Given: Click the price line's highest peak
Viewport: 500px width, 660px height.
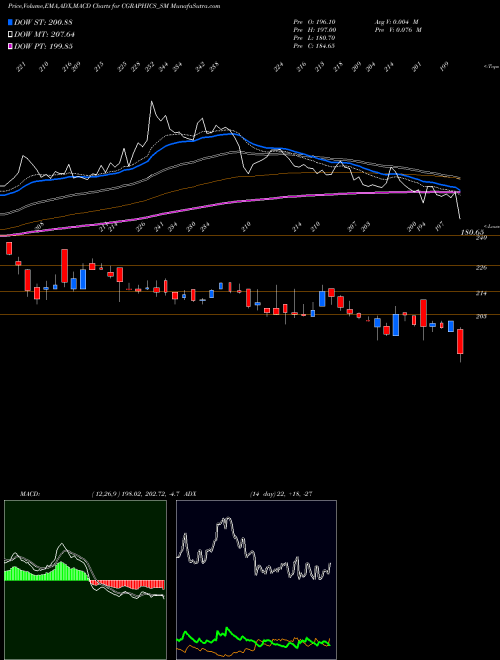Looking at the screenshot, I should 151,102.
